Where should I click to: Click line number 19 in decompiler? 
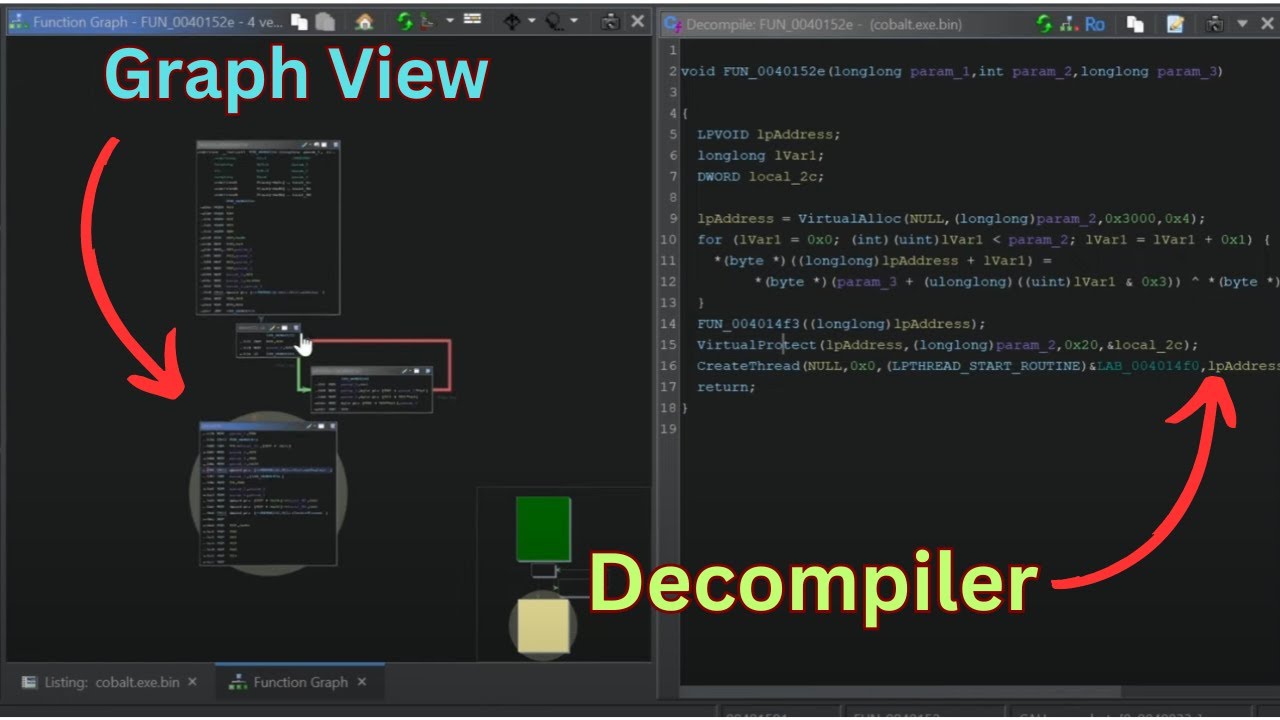(x=670, y=429)
